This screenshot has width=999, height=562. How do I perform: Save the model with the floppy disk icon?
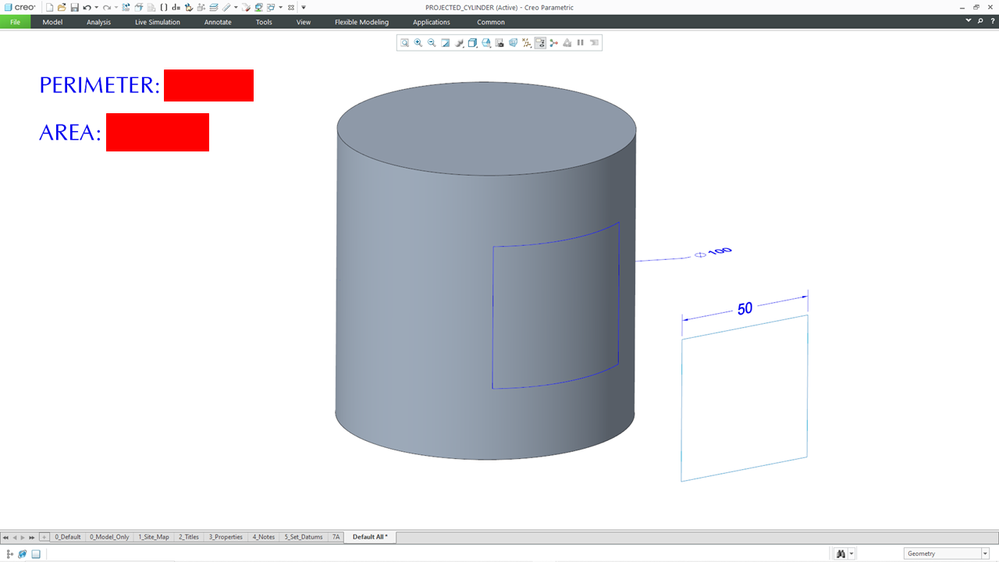(75, 8)
